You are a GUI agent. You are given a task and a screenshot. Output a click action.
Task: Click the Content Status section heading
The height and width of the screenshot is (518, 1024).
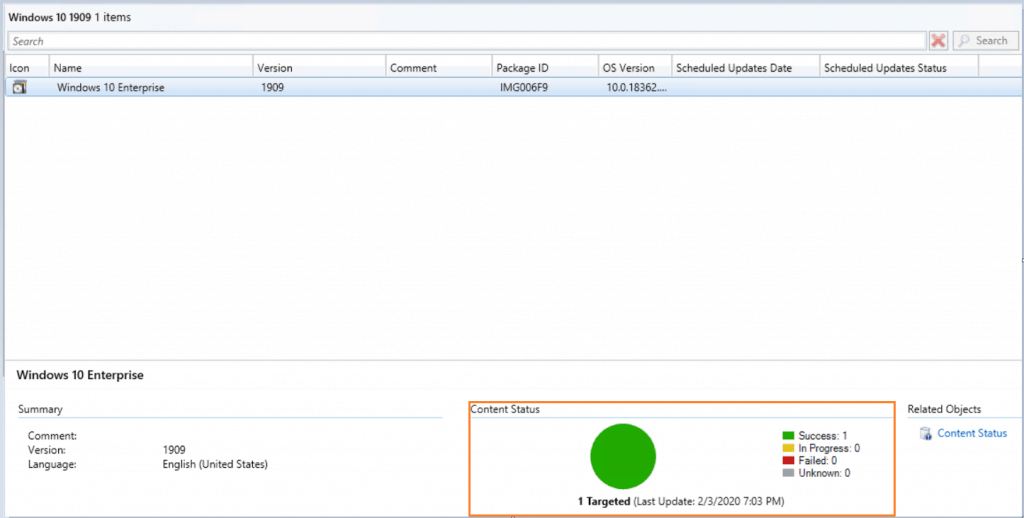[x=505, y=410]
